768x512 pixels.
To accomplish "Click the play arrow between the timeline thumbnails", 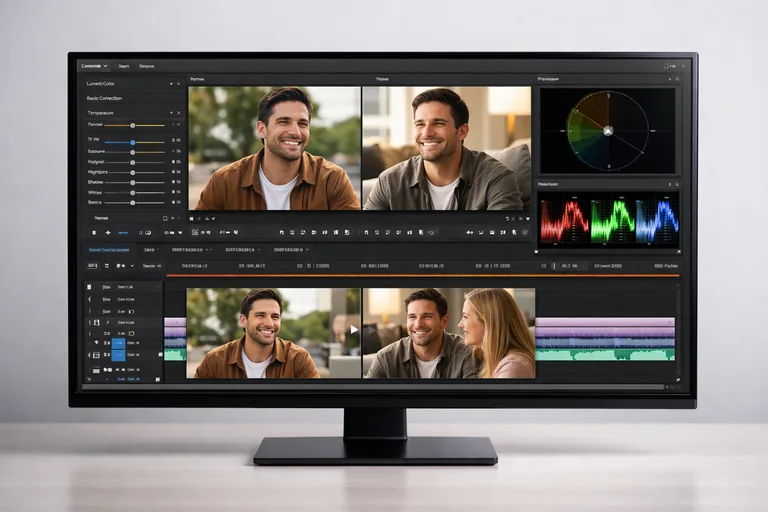I will (354, 329).
